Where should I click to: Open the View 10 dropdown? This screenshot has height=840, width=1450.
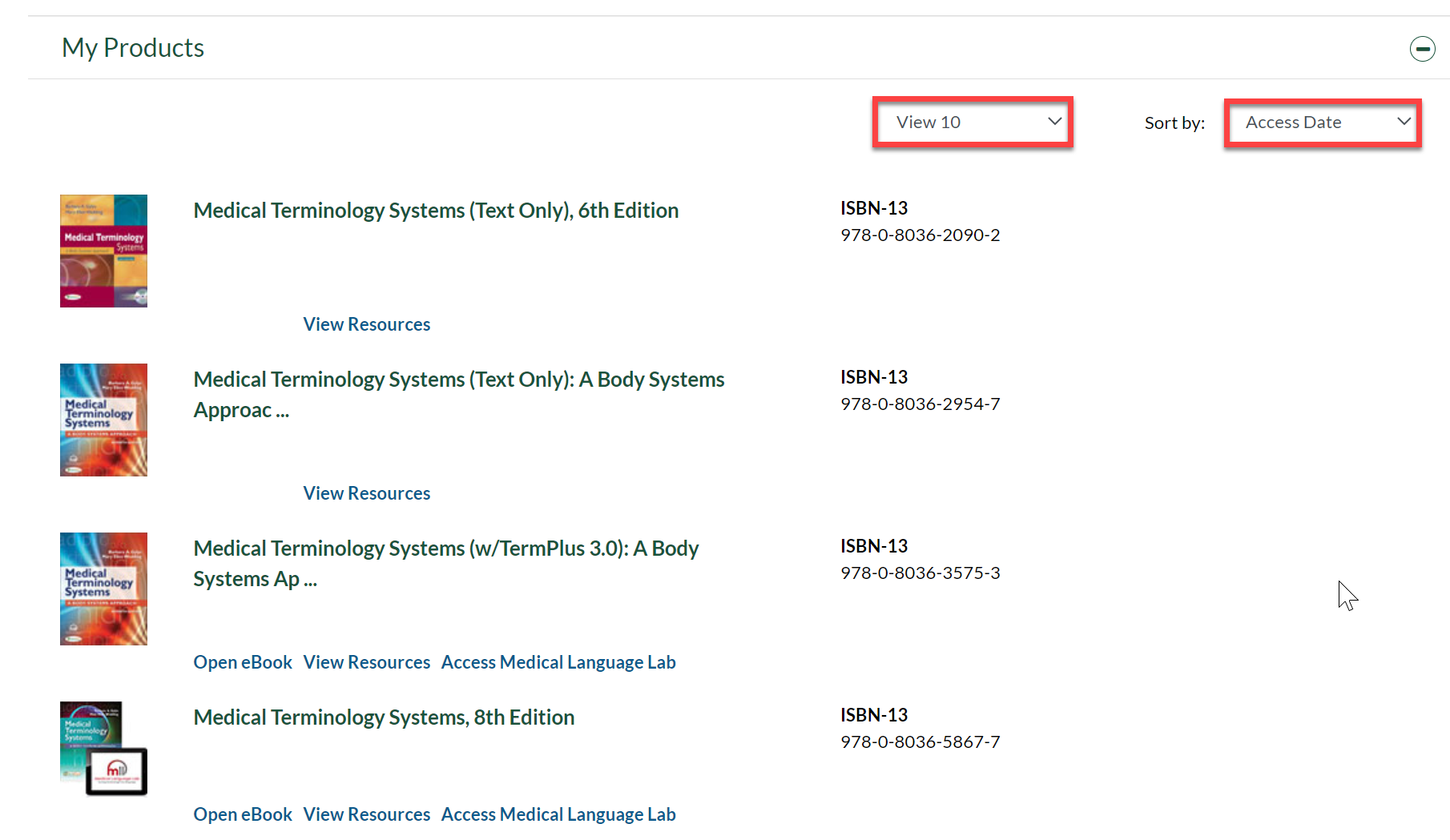pyautogui.click(x=973, y=123)
